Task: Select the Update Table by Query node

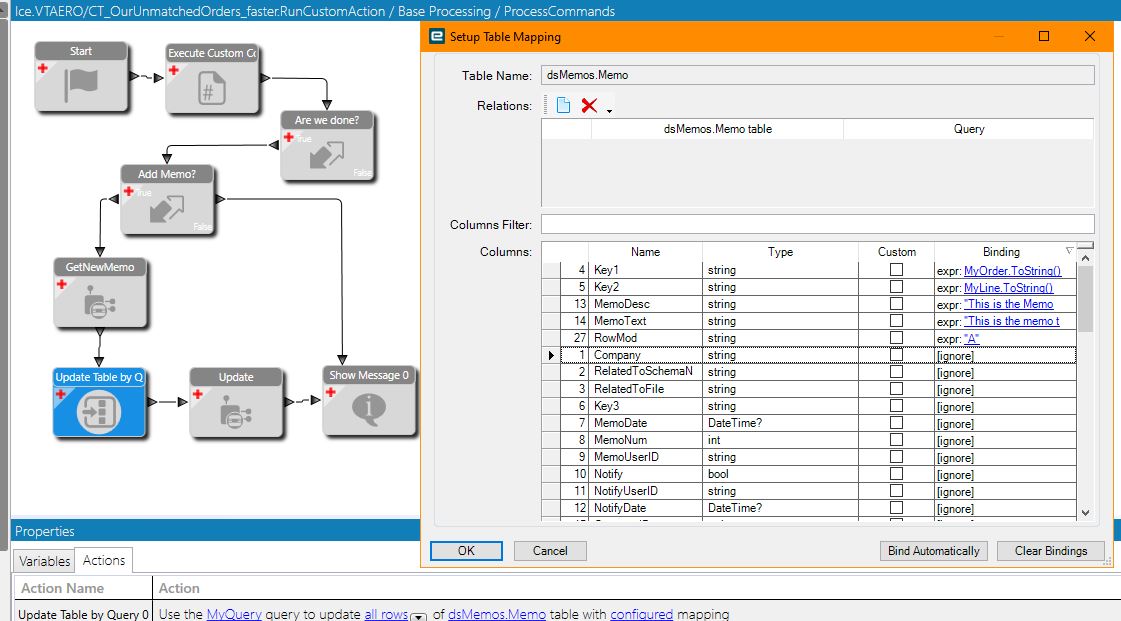Action: (x=99, y=402)
